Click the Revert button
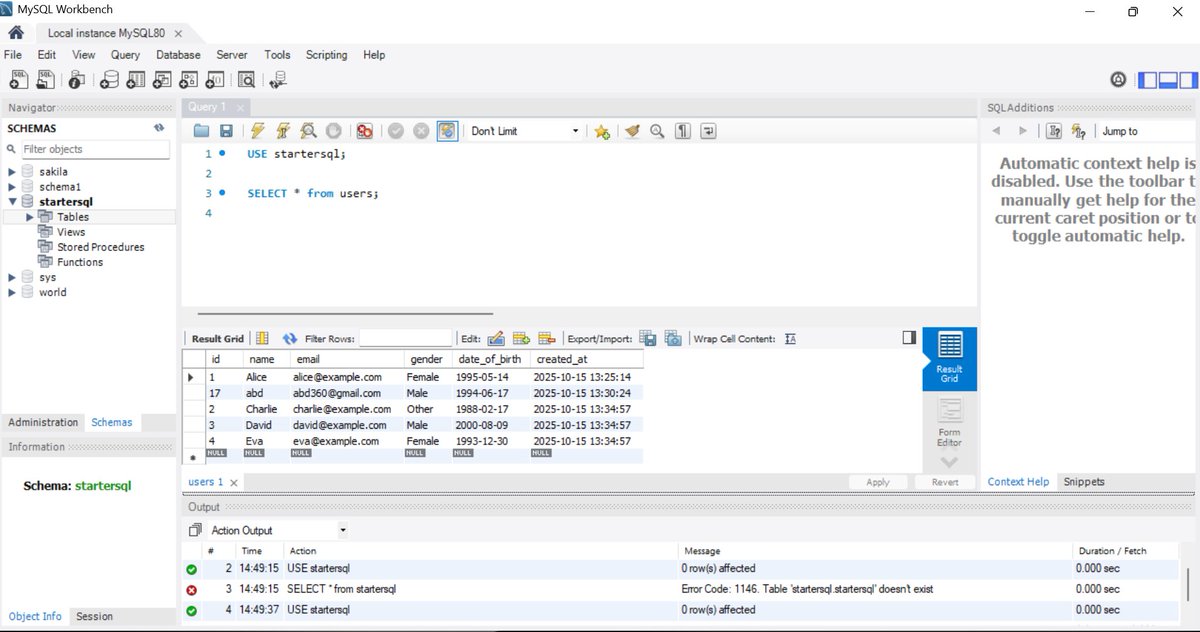This screenshot has width=1200, height=632. pos(945,481)
